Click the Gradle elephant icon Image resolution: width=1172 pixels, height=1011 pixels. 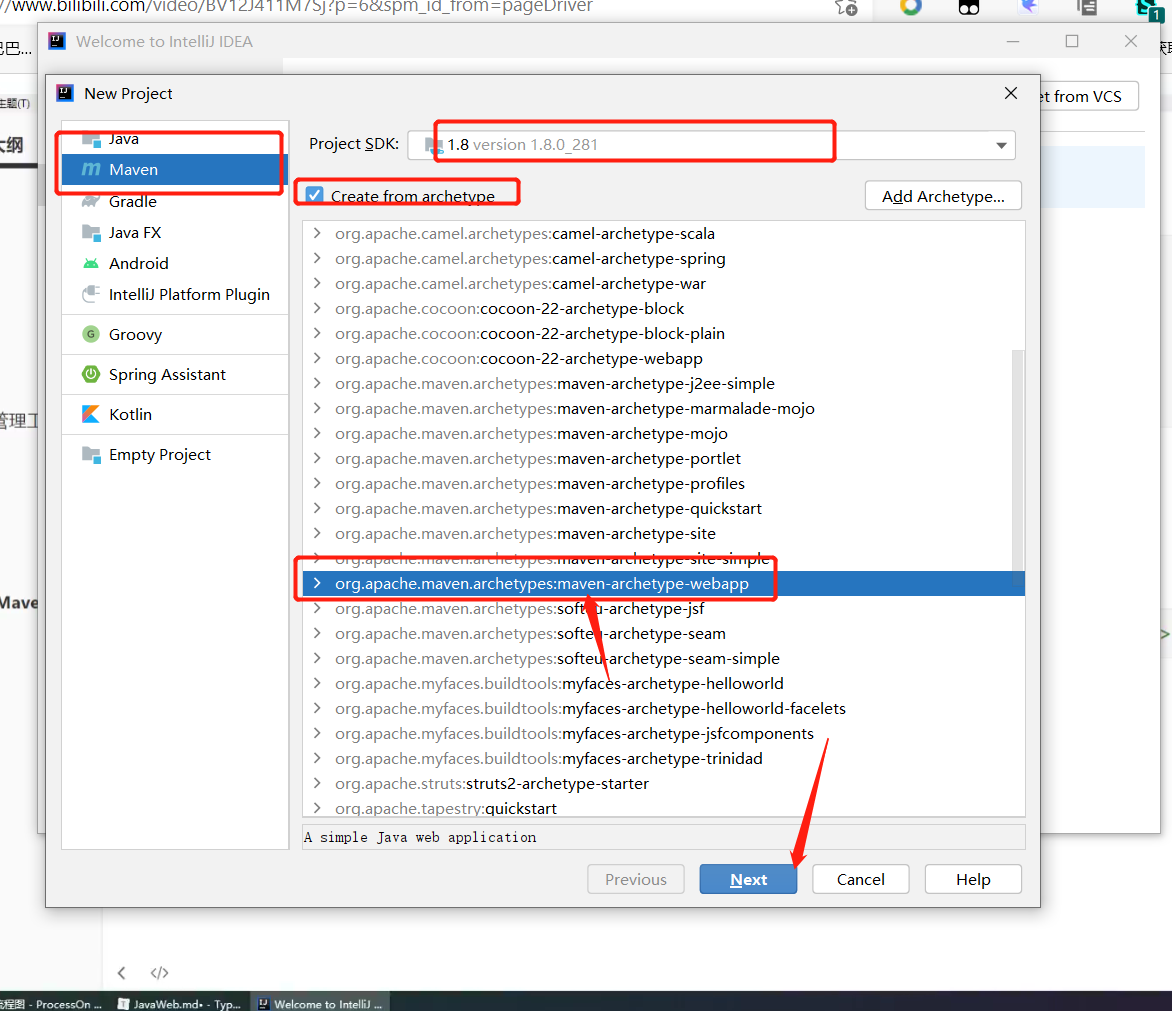point(91,201)
